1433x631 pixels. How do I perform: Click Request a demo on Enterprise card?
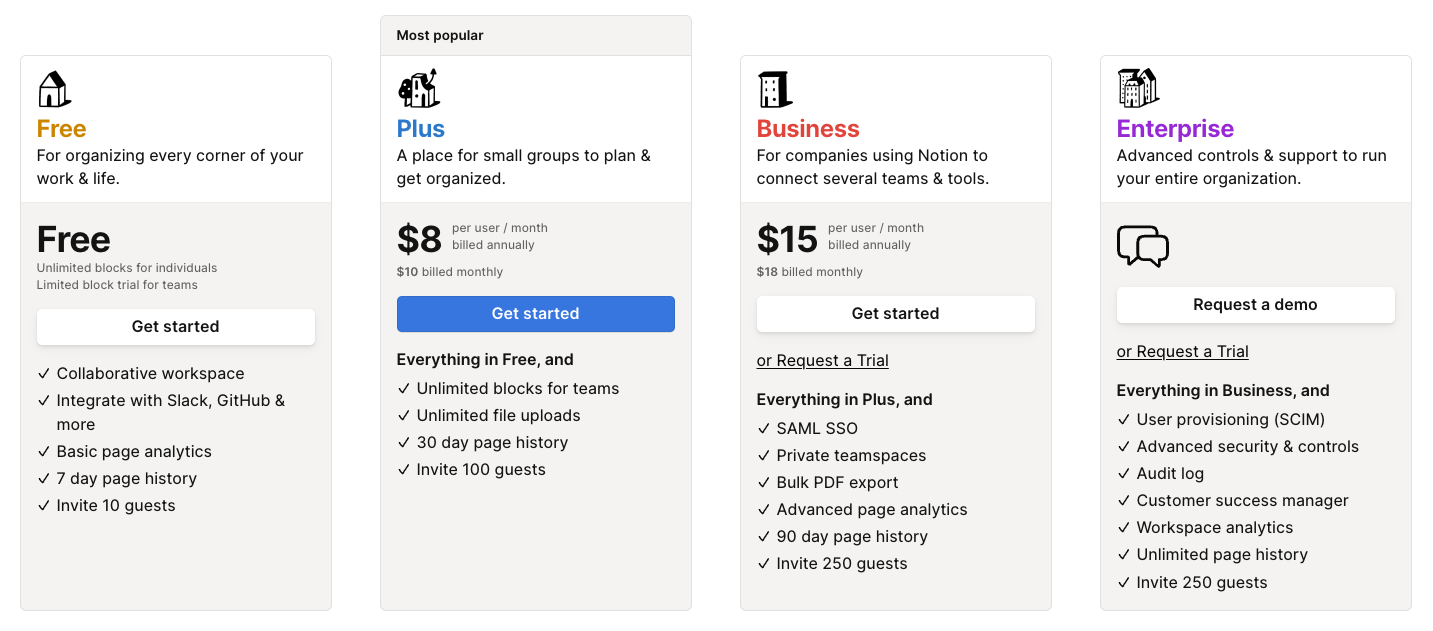click(1255, 305)
